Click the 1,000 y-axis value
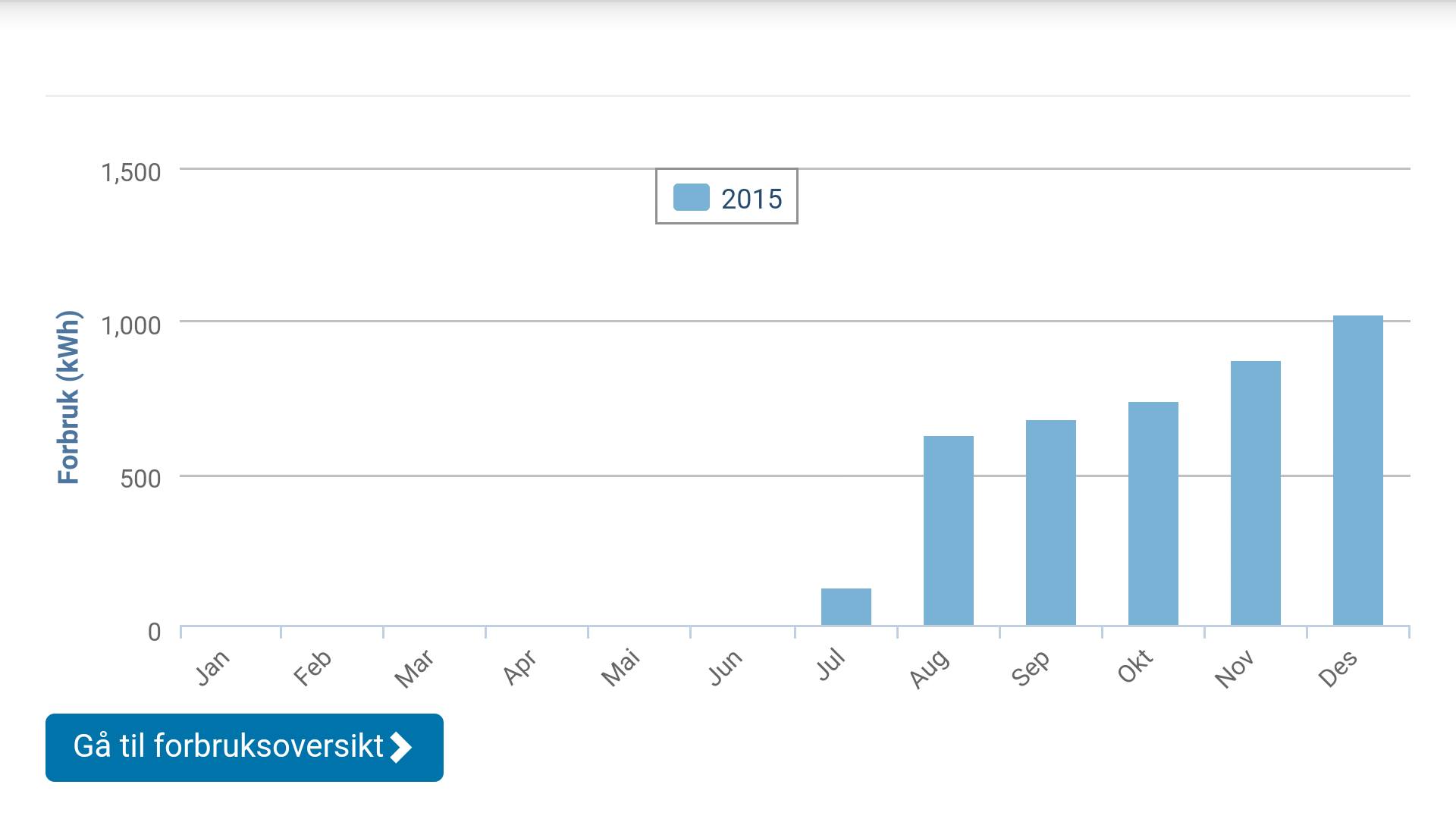The image size is (1456, 819). [130, 326]
